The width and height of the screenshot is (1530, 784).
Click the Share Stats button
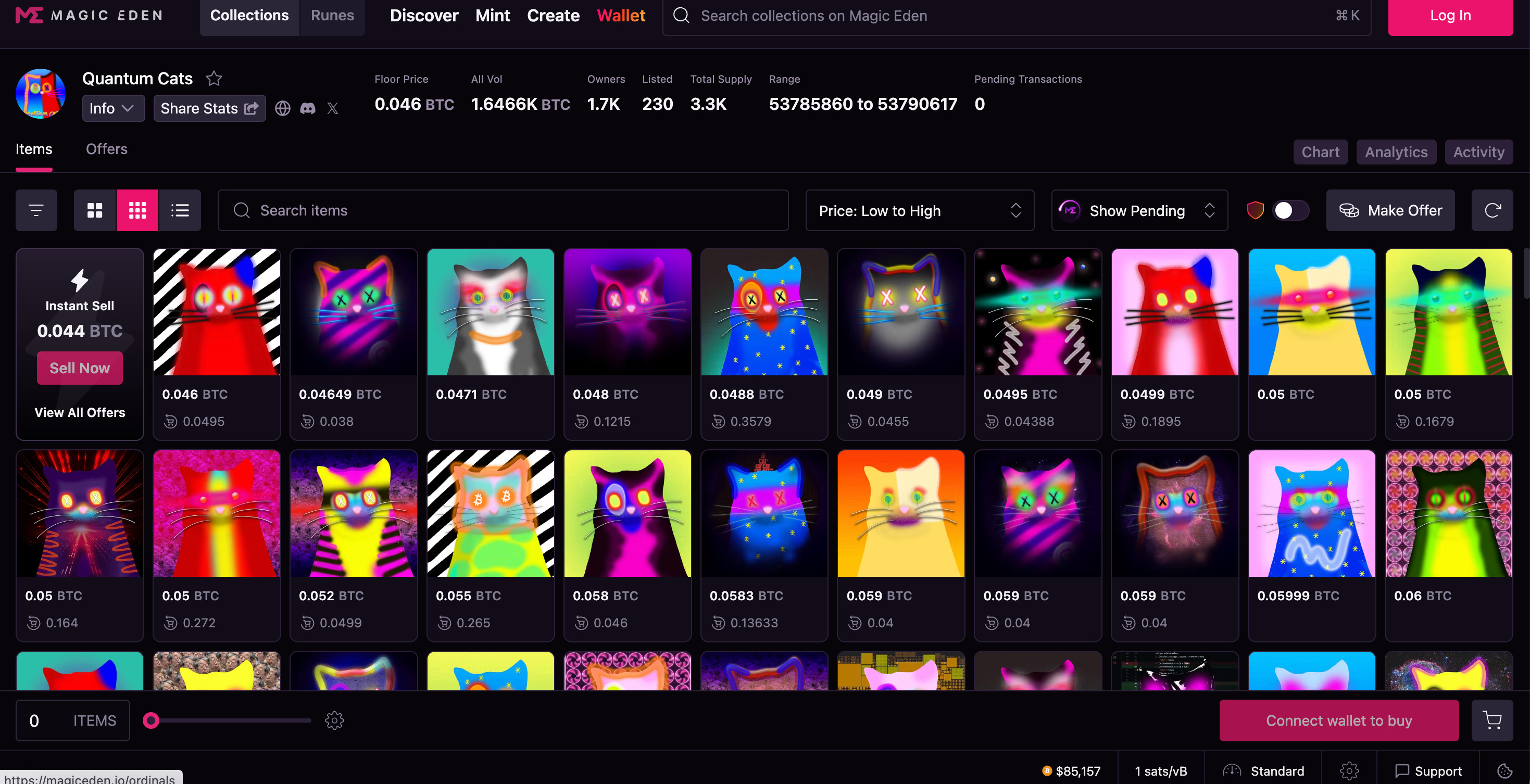click(209, 108)
